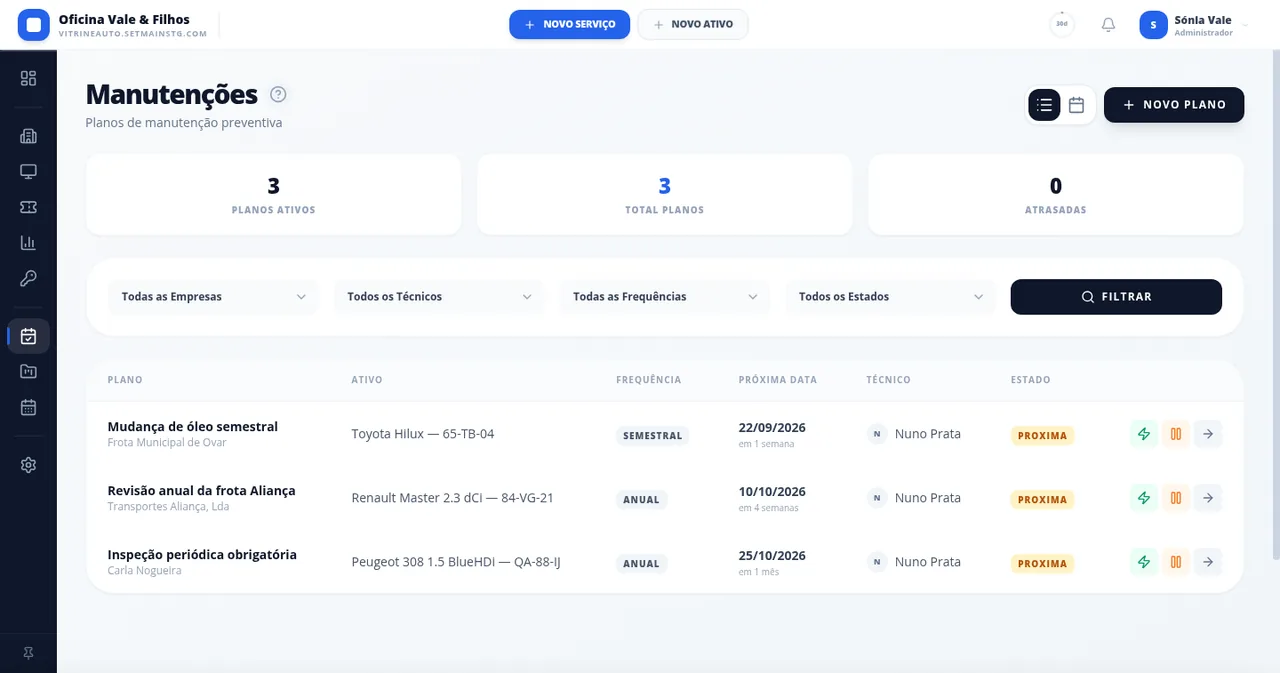The image size is (1280, 673).
Task: Click the Planos Ativos summary card
Action: 273,195
